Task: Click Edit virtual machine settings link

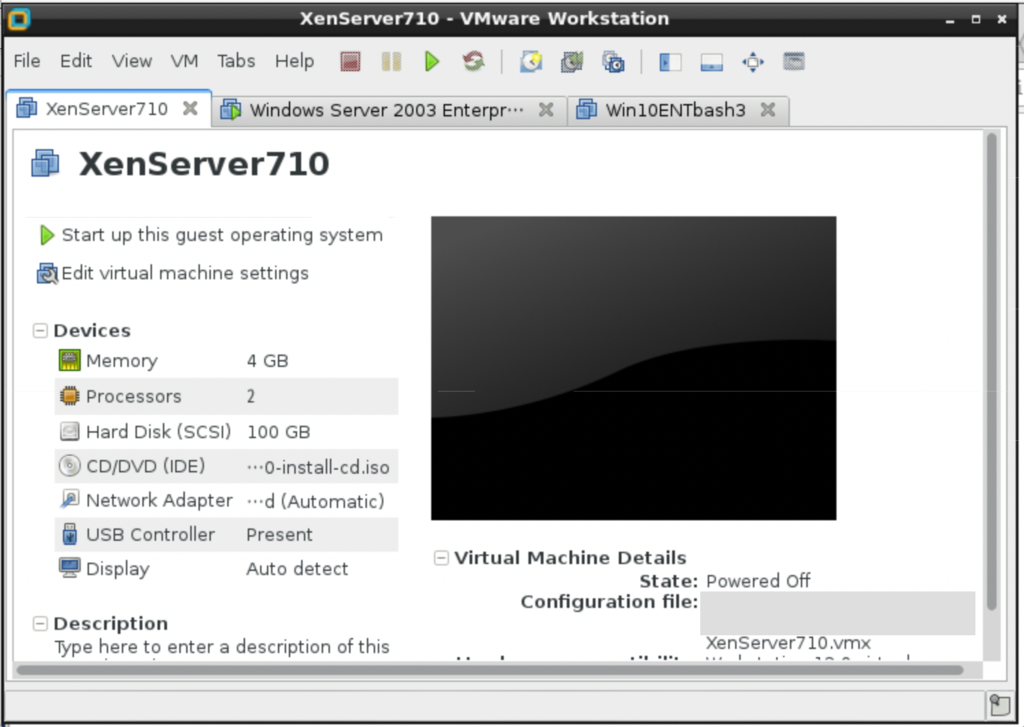Action: (185, 273)
